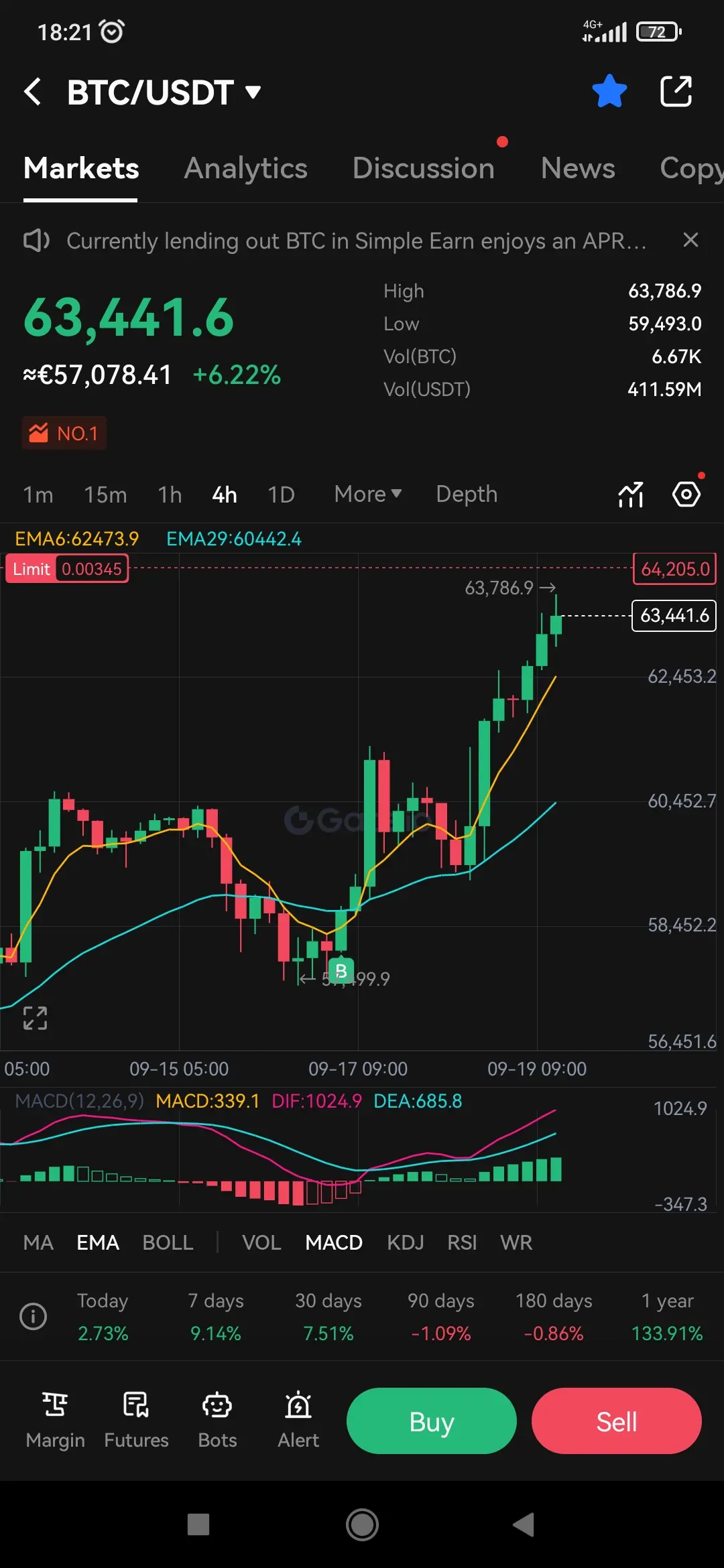724x1568 pixels.
Task: Enable the WR sub-indicator
Action: [516, 1242]
